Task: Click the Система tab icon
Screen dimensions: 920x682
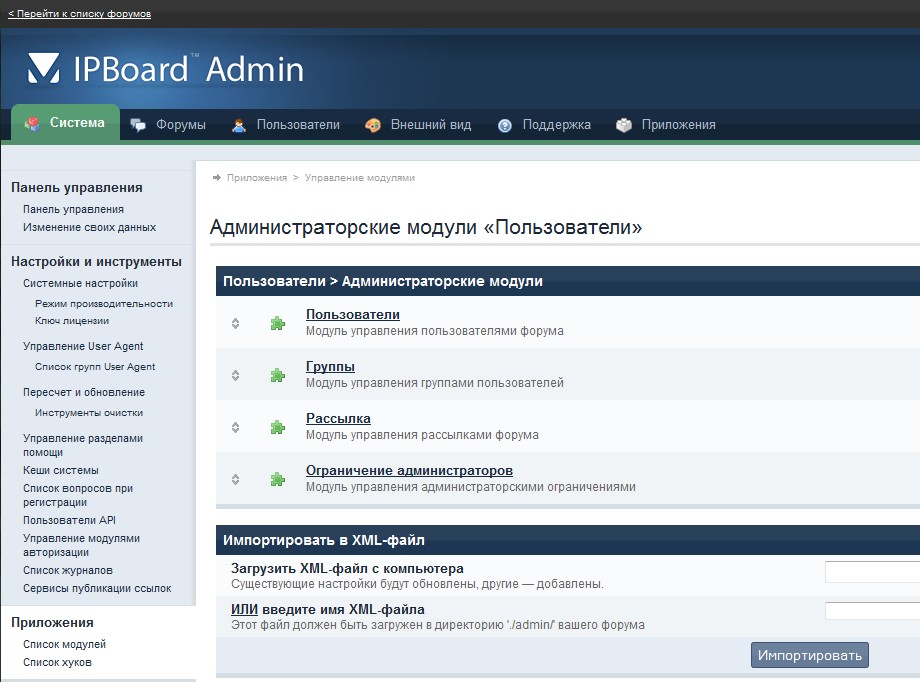Action: (33, 123)
